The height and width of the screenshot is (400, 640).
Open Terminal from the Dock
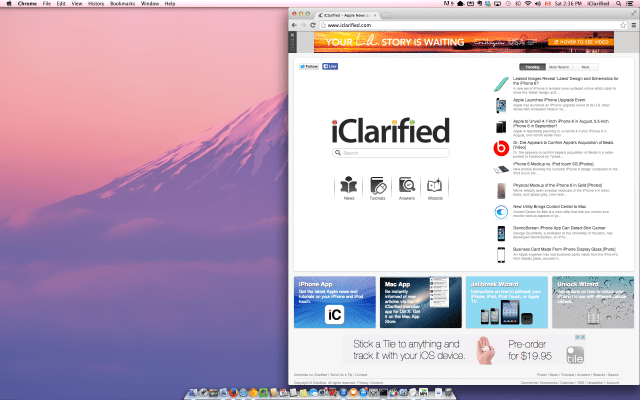pos(384,392)
